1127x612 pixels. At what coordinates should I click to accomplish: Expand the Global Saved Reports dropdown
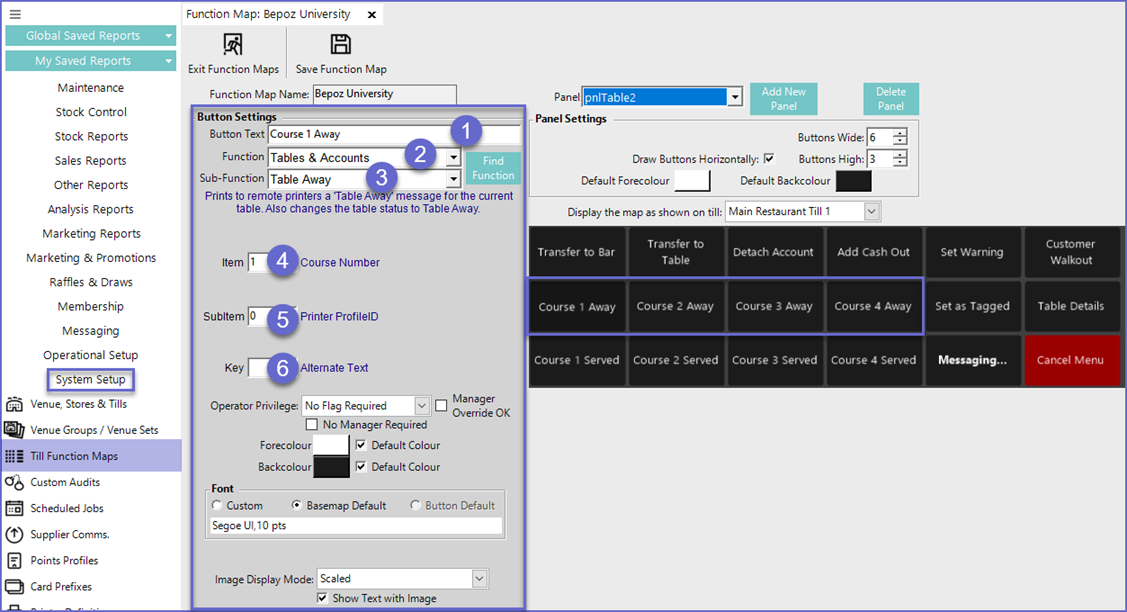[168, 36]
